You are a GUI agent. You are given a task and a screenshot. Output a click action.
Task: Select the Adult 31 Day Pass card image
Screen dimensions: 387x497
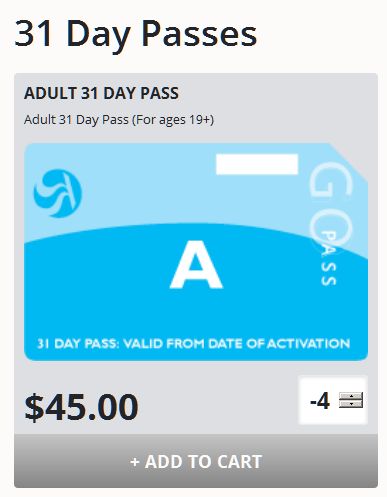pyautogui.click(x=196, y=252)
